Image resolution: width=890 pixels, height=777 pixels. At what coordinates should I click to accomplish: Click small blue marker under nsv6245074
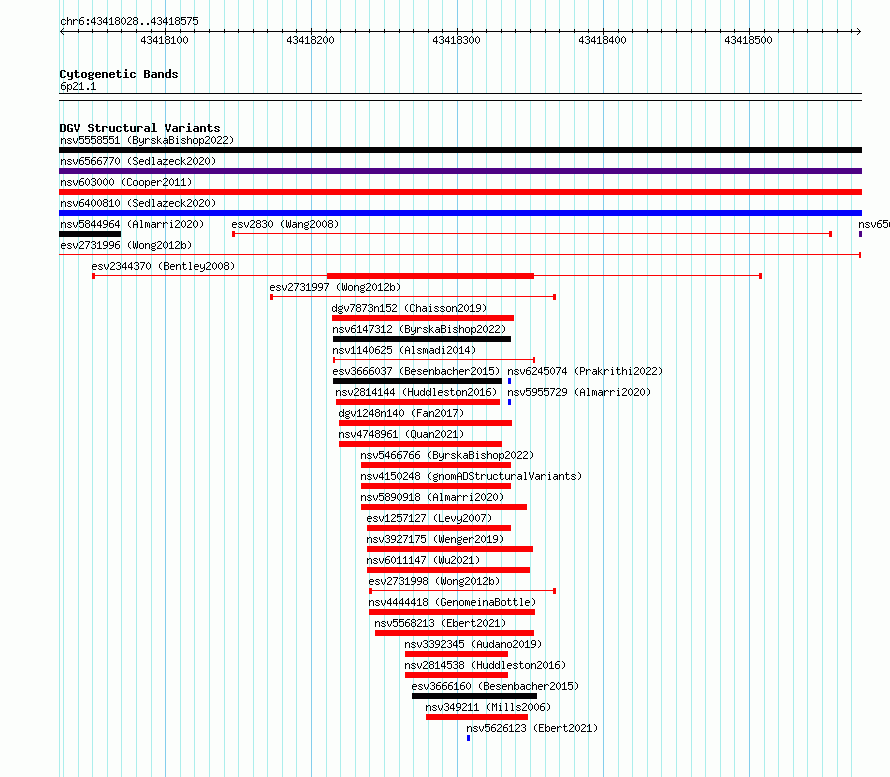click(x=509, y=381)
